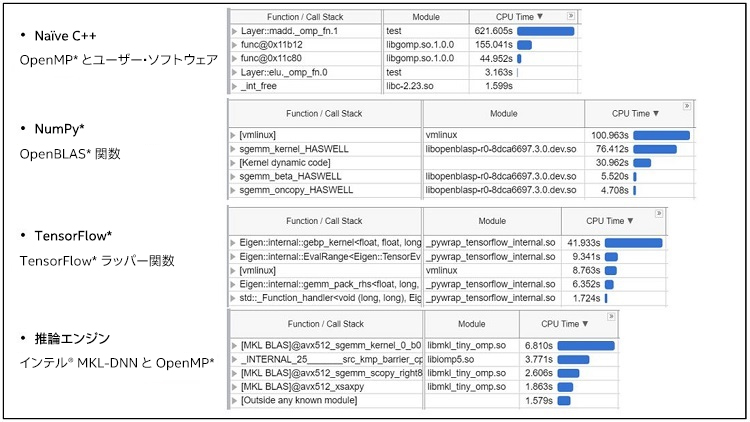Click Module header in TensorFlow table

[492, 221]
